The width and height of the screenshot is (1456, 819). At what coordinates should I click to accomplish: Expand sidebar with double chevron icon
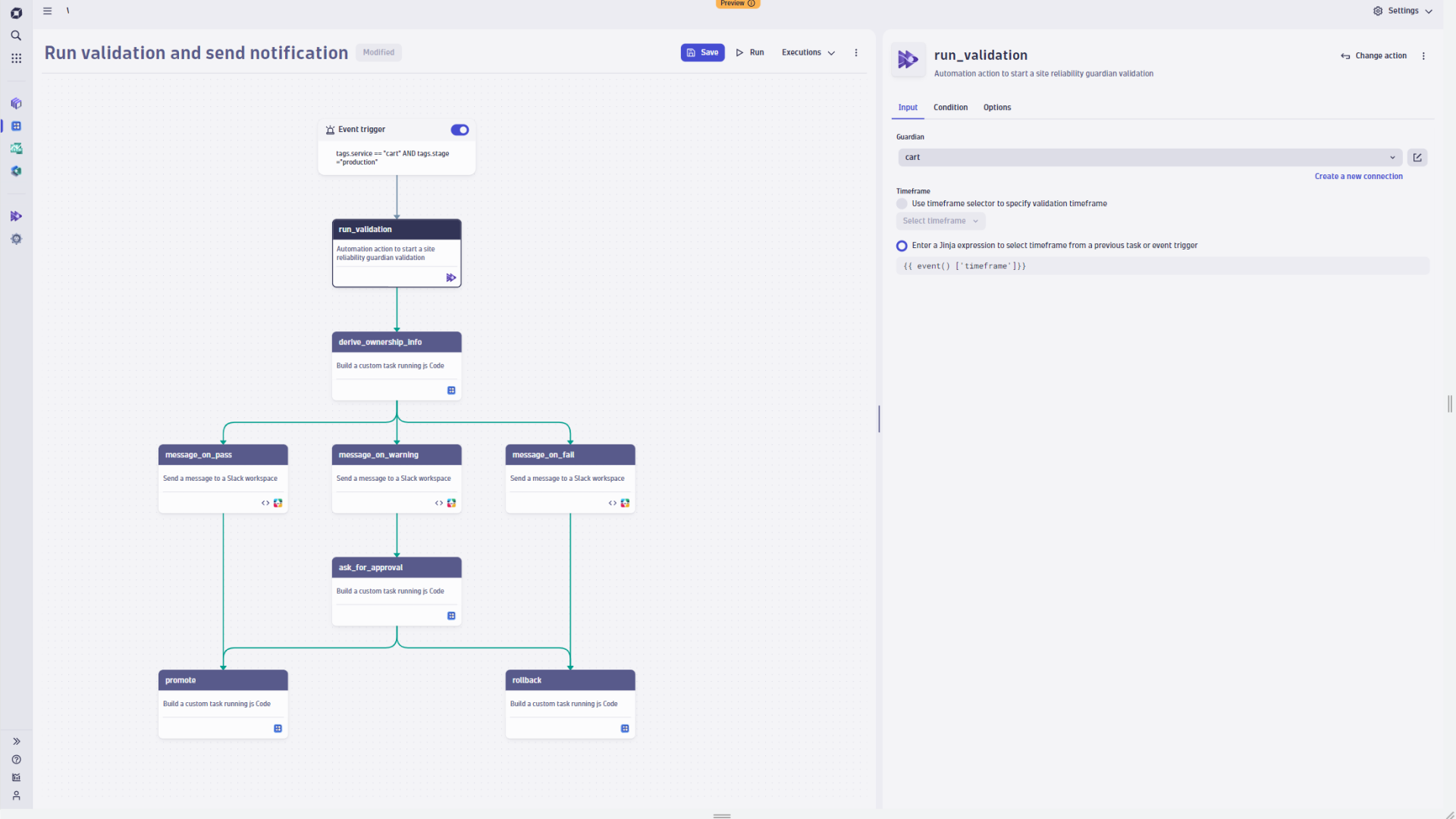[16, 742]
